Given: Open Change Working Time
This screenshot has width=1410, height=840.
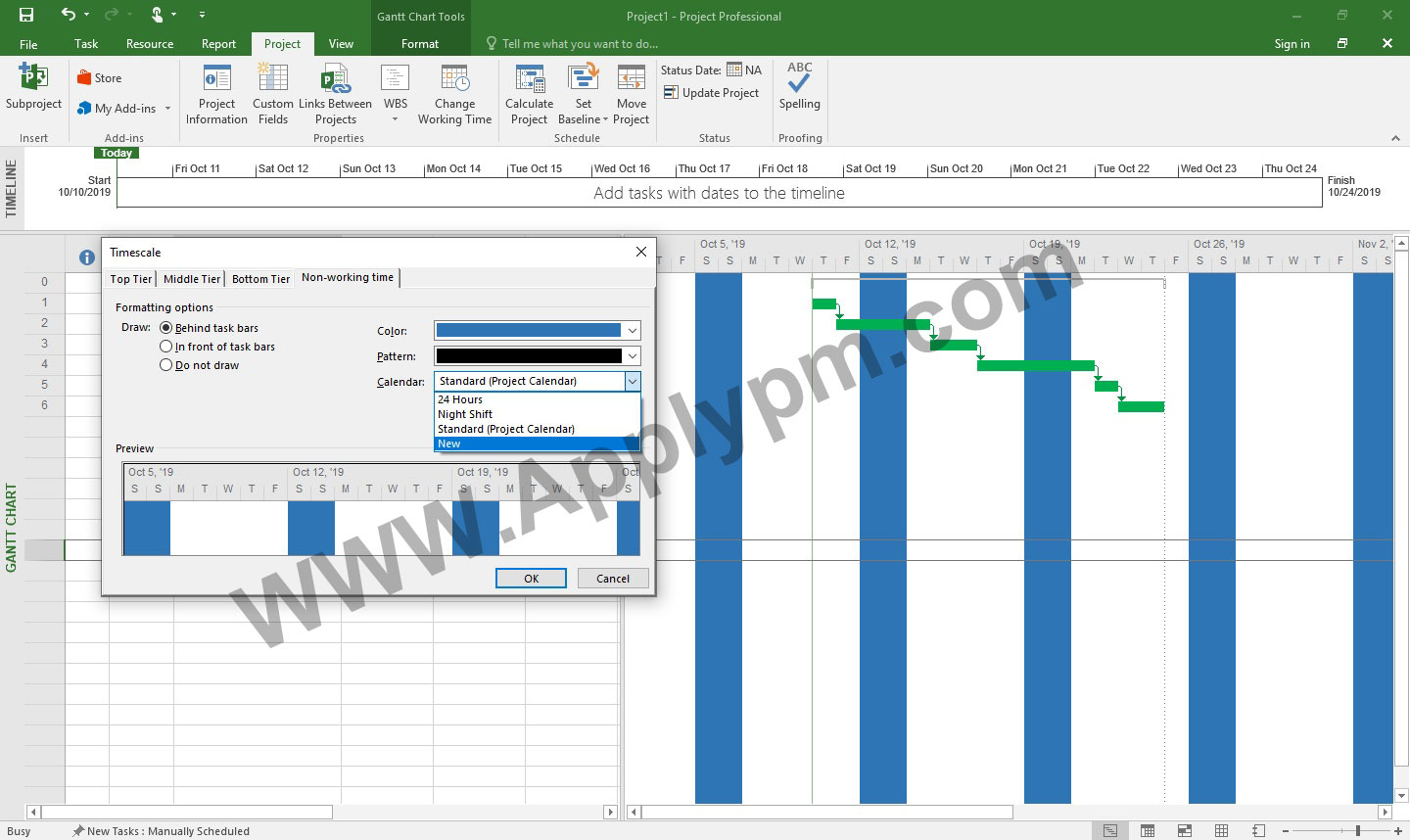Looking at the screenshot, I should pos(454,95).
